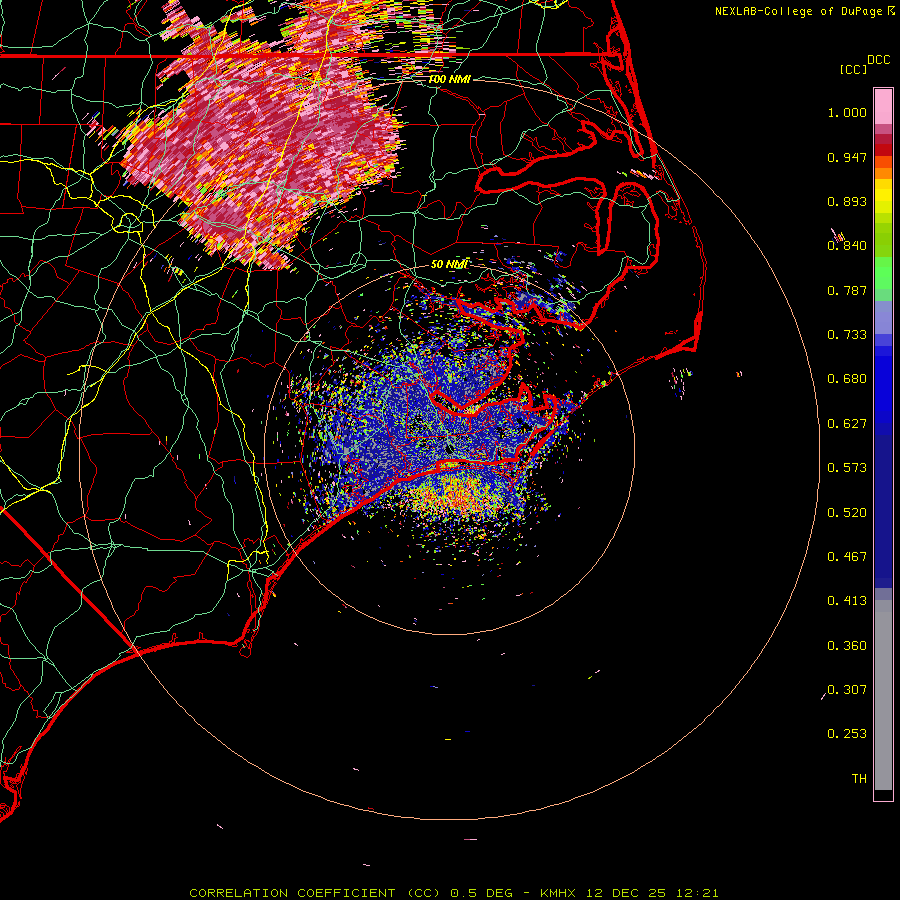The width and height of the screenshot is (900, 900).
Task: Select the 0.733 scale value
Action: coord(847,335)
